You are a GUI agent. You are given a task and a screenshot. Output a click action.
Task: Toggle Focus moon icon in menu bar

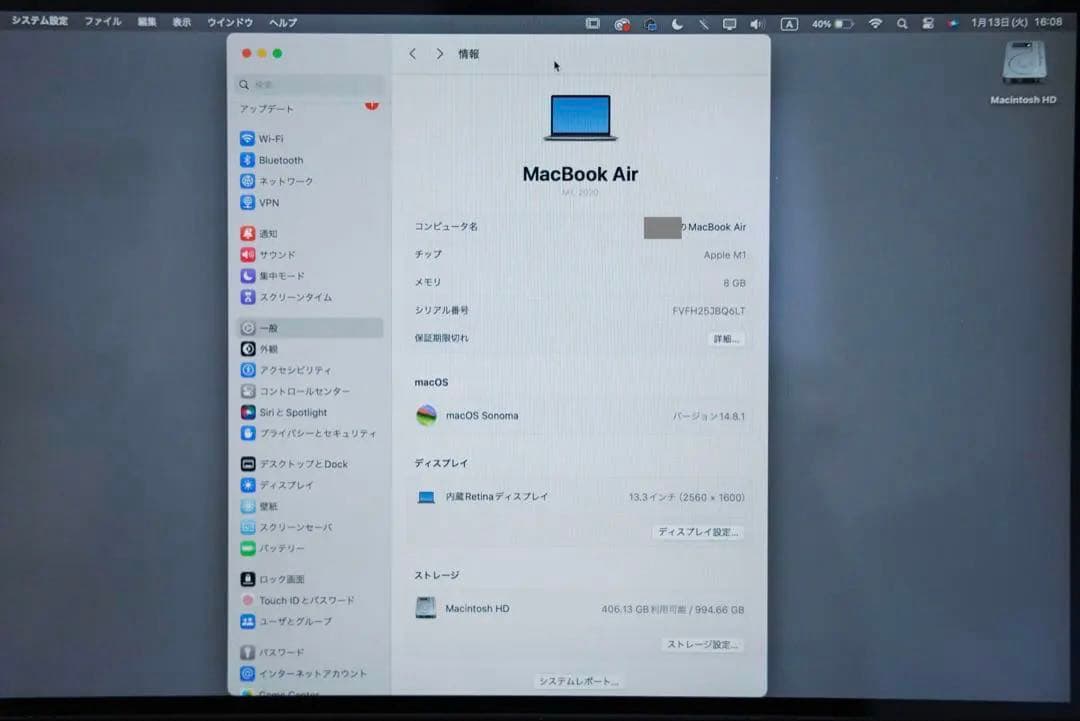click(x=677, y=24)
